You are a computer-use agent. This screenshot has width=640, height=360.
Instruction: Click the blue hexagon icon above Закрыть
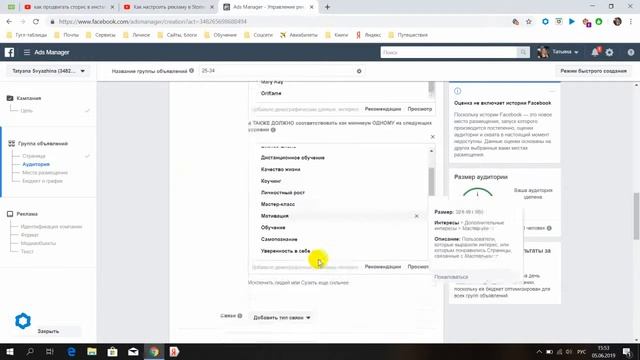[x=23, y=321]
